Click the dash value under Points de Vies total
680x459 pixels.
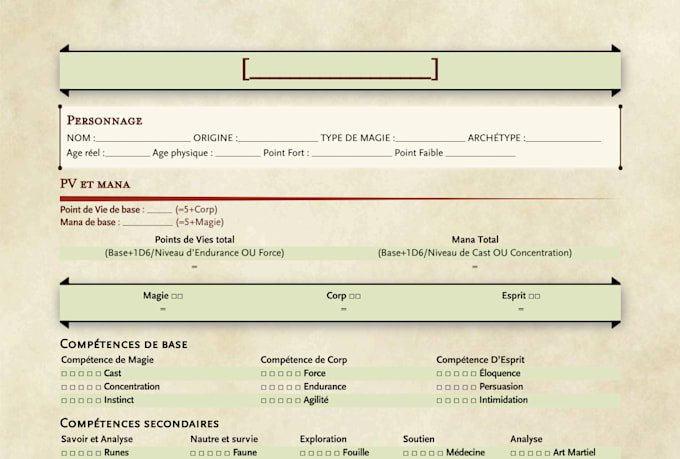point(194,266)
